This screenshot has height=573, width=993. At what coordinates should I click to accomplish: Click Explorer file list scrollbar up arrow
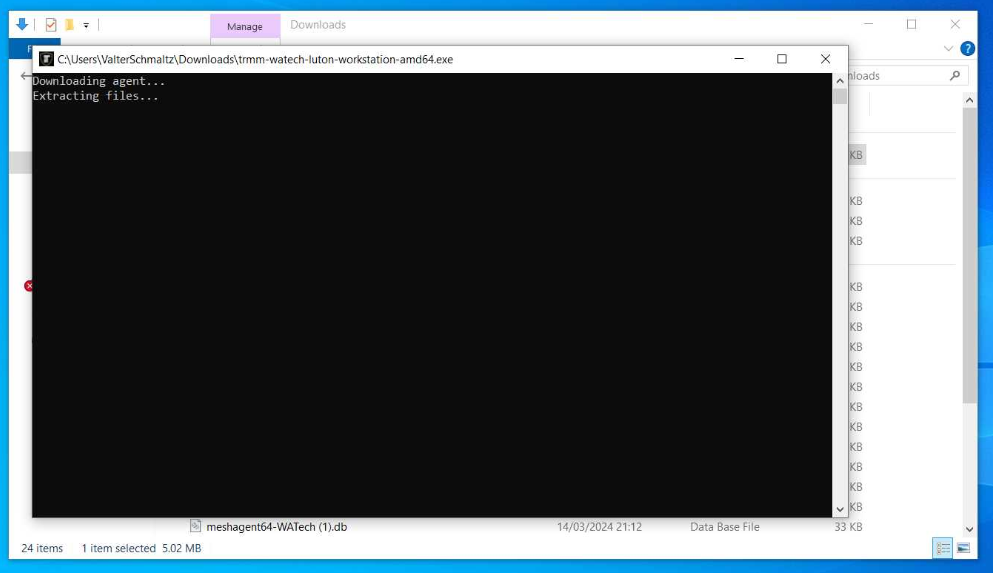pos(970,100)
